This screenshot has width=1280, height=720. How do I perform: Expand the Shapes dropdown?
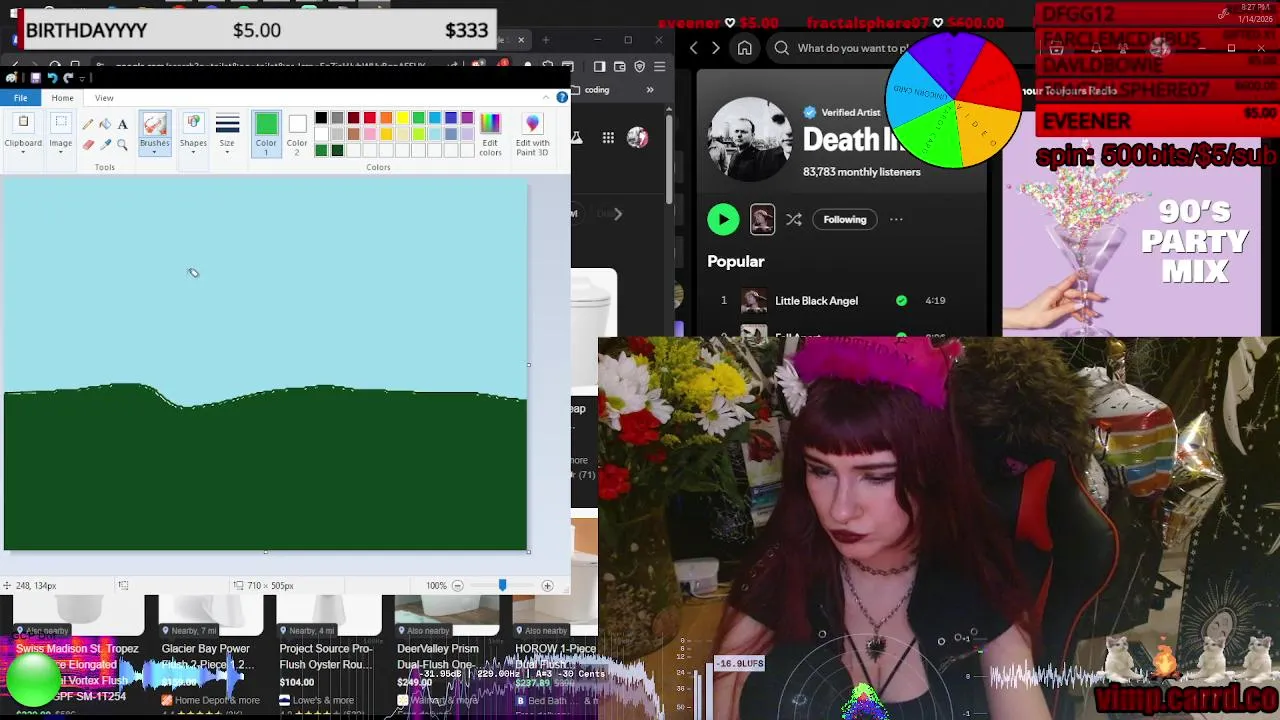pyautogui.click(x=193, y=134)
